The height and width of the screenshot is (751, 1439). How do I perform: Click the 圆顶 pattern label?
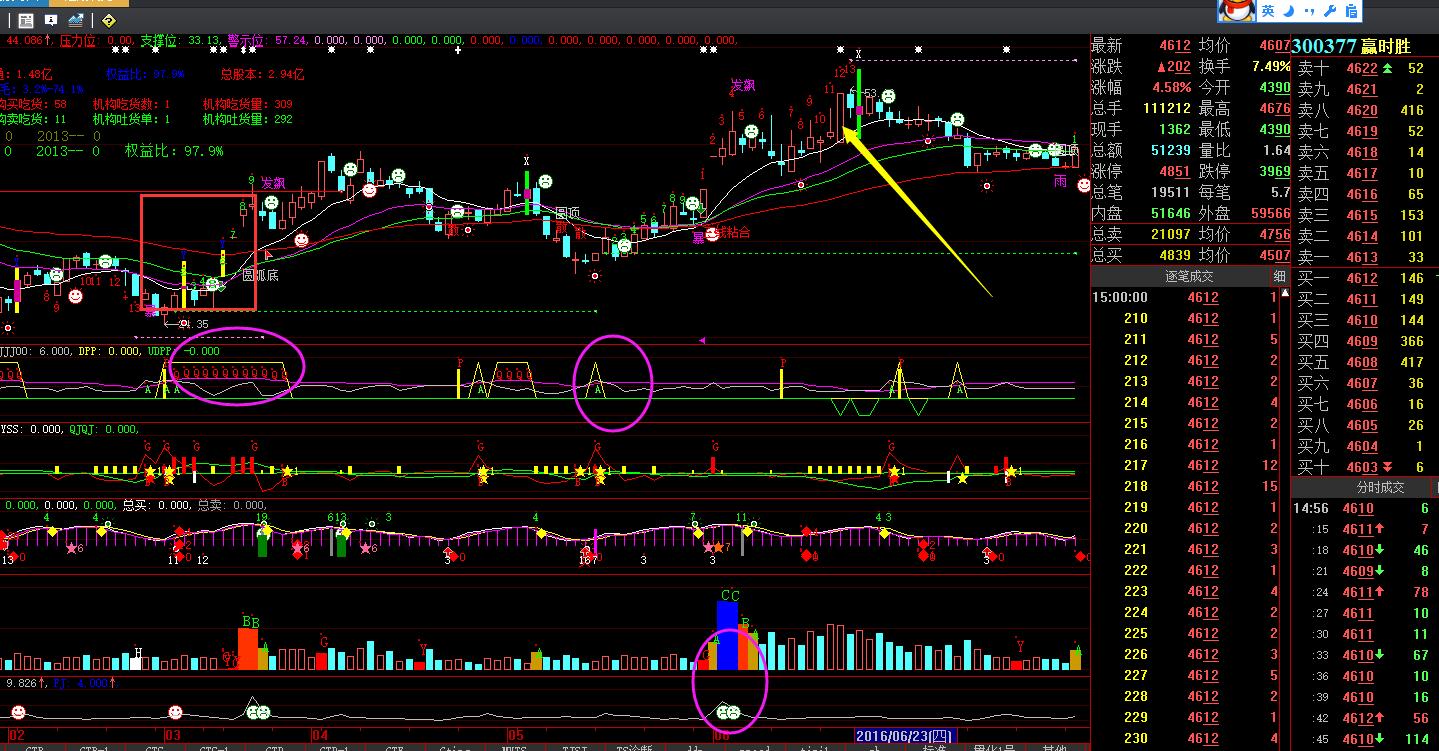coord(567,213)
